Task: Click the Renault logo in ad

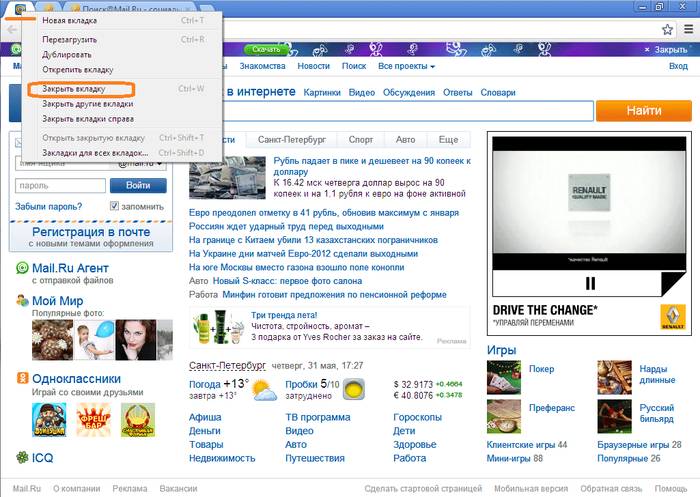Action: pos(673,316)
